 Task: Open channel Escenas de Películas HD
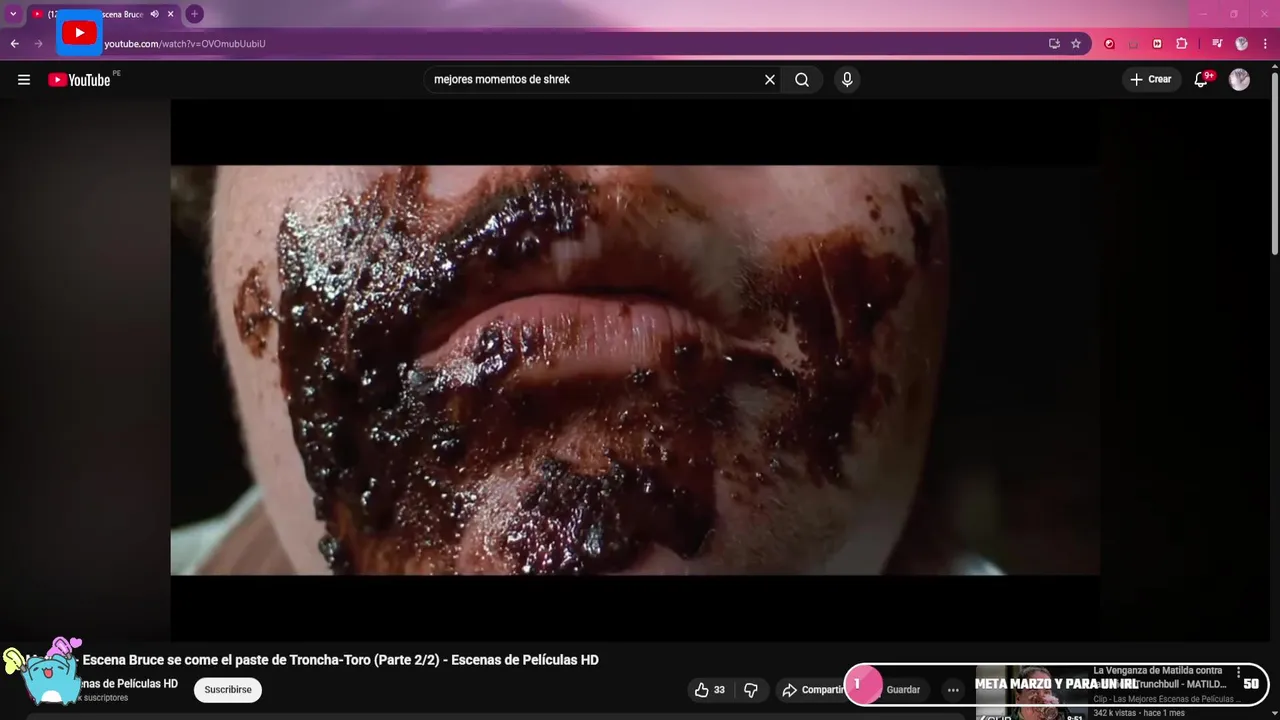tap(128, 684)
